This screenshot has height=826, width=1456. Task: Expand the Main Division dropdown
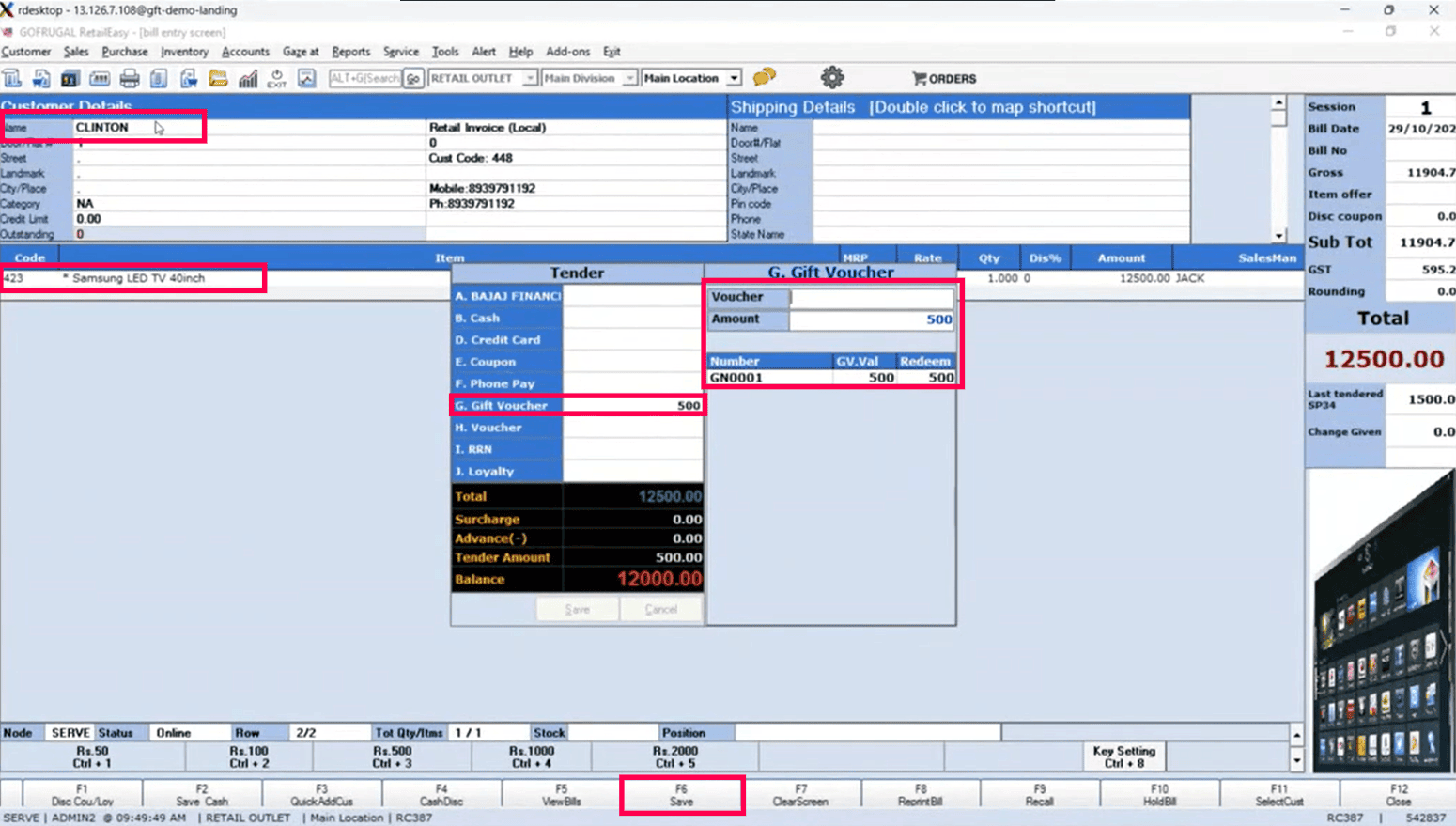coord(629,79)
